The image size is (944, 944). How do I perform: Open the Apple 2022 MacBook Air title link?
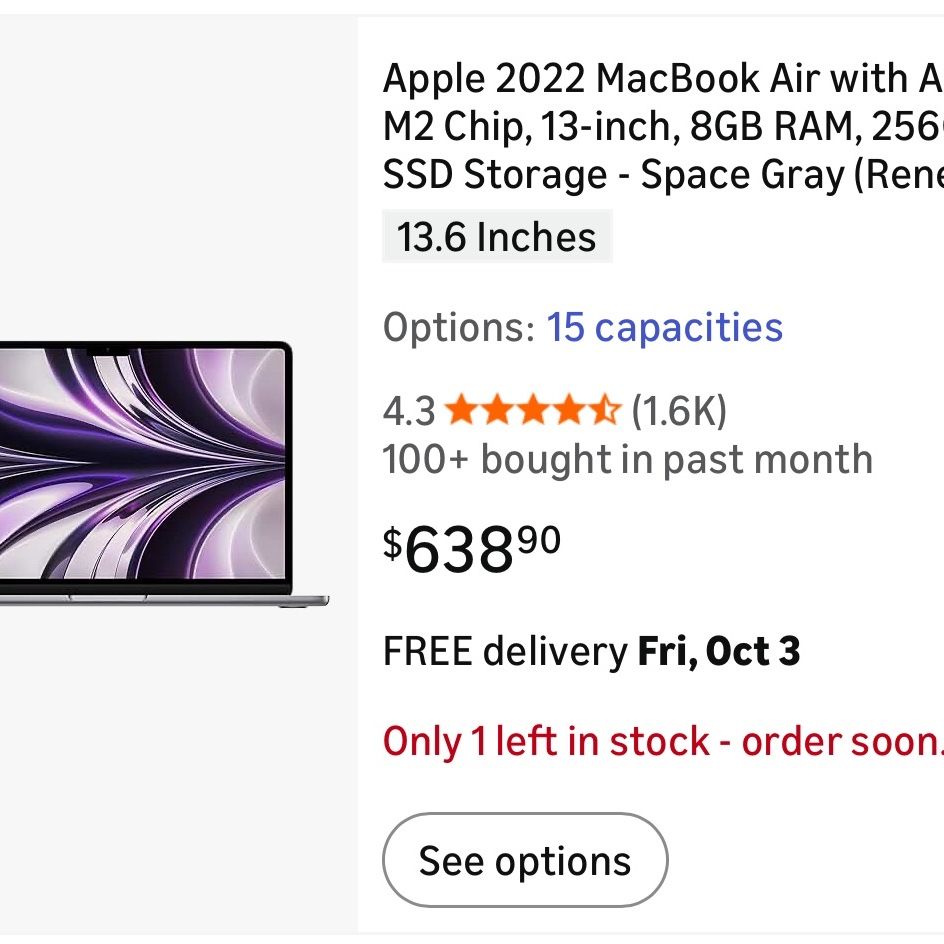663,126
